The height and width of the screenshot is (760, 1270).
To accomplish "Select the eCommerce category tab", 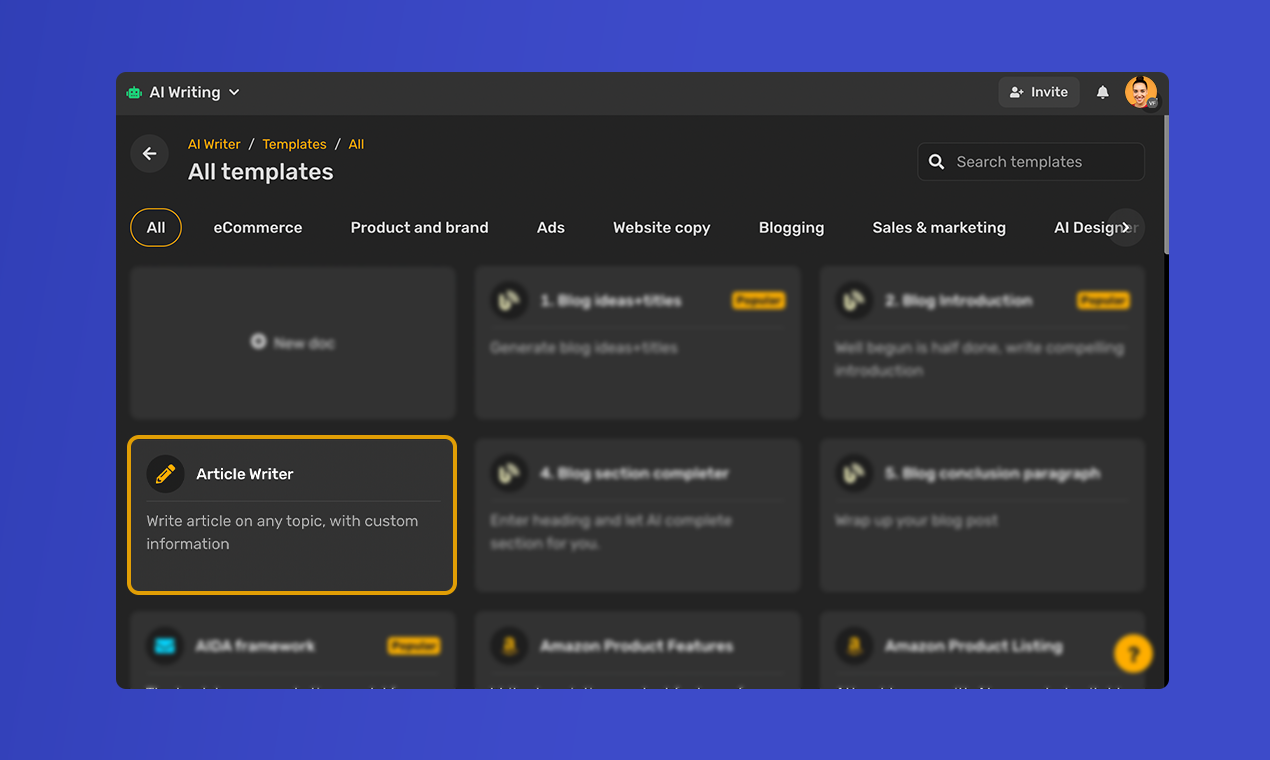I will pos(257,228).
